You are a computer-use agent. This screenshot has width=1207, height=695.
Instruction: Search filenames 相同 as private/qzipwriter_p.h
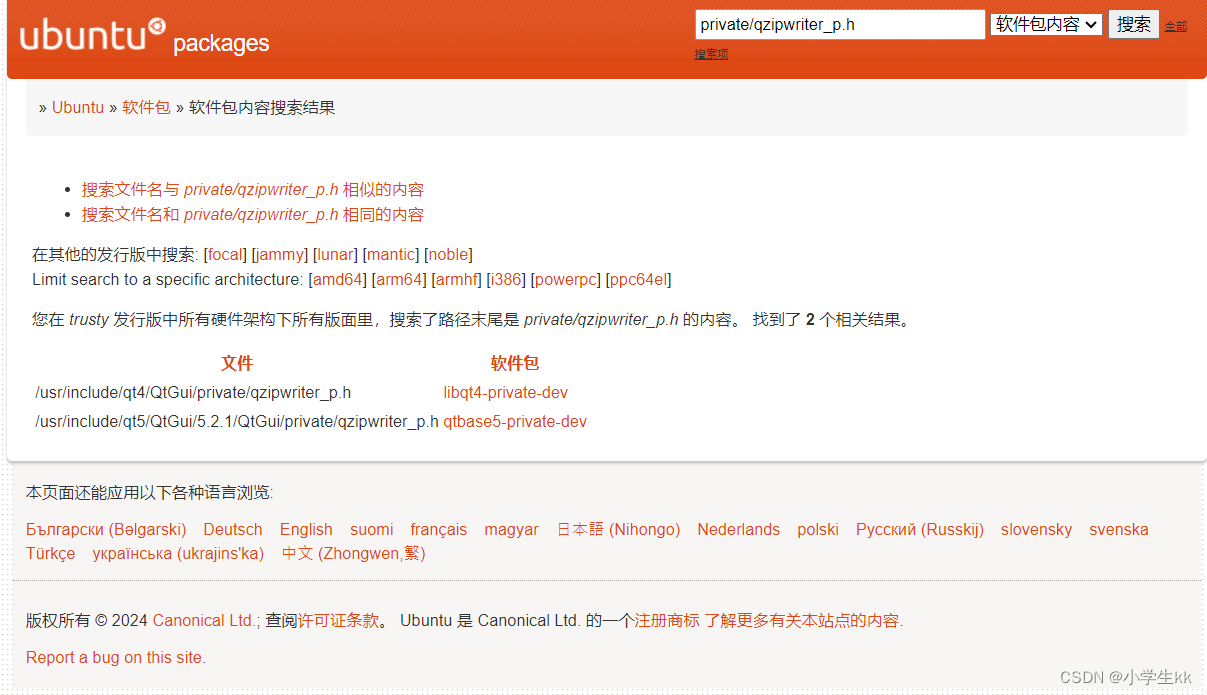[x=253, y=215]
